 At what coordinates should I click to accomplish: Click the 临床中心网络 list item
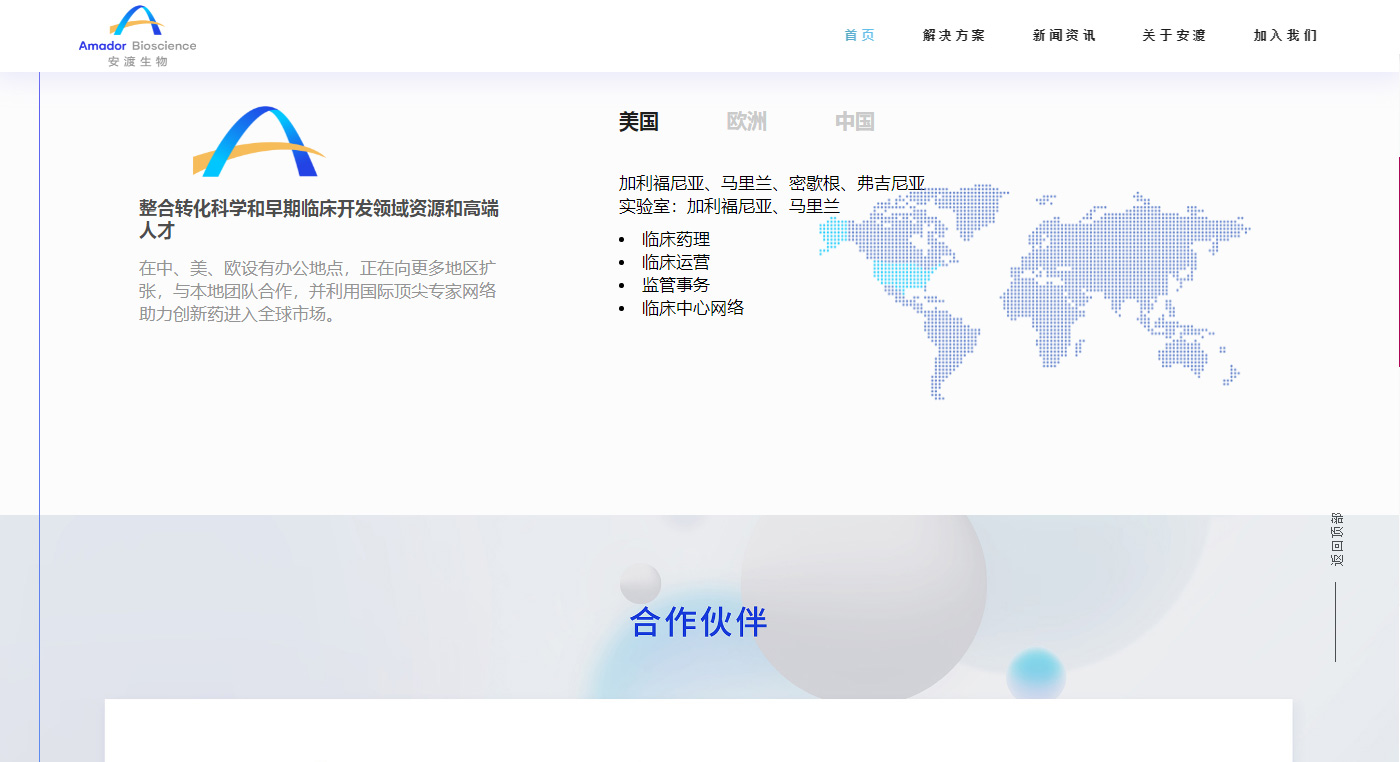693,308
